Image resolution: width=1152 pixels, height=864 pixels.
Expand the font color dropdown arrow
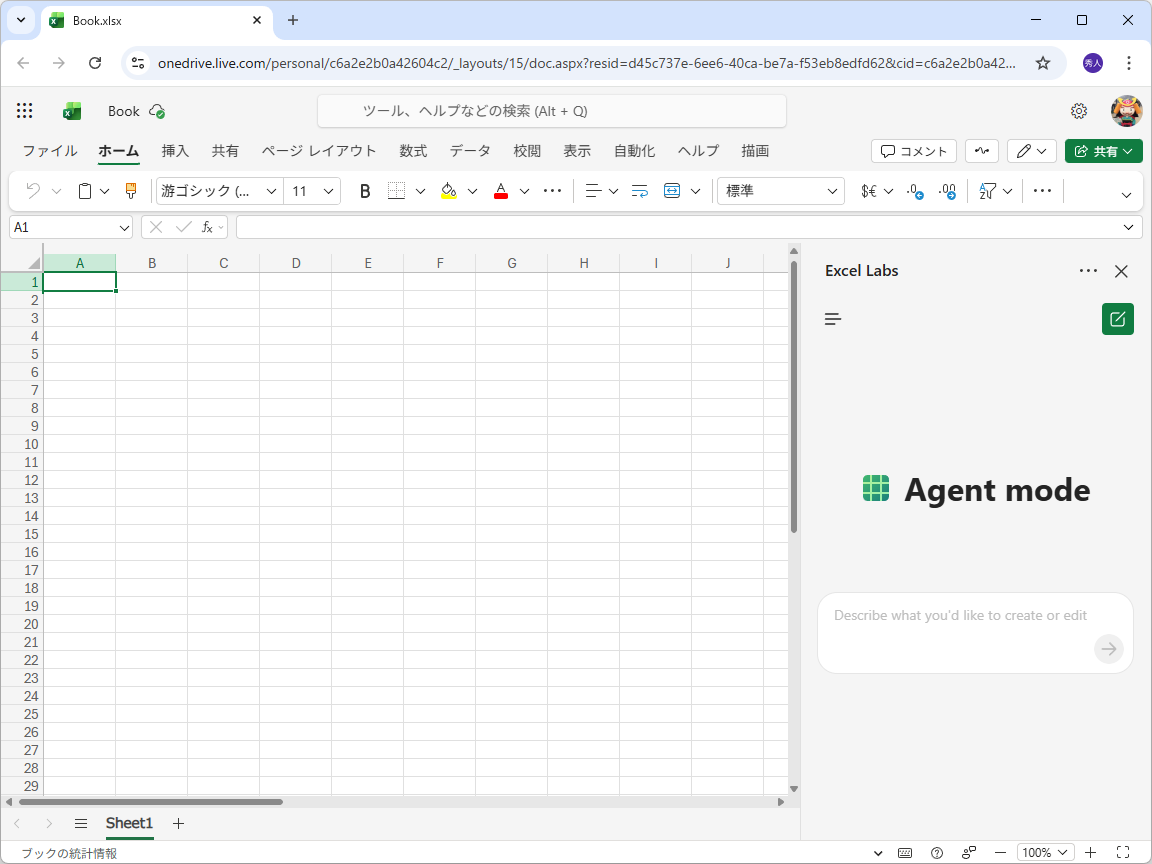525,191
